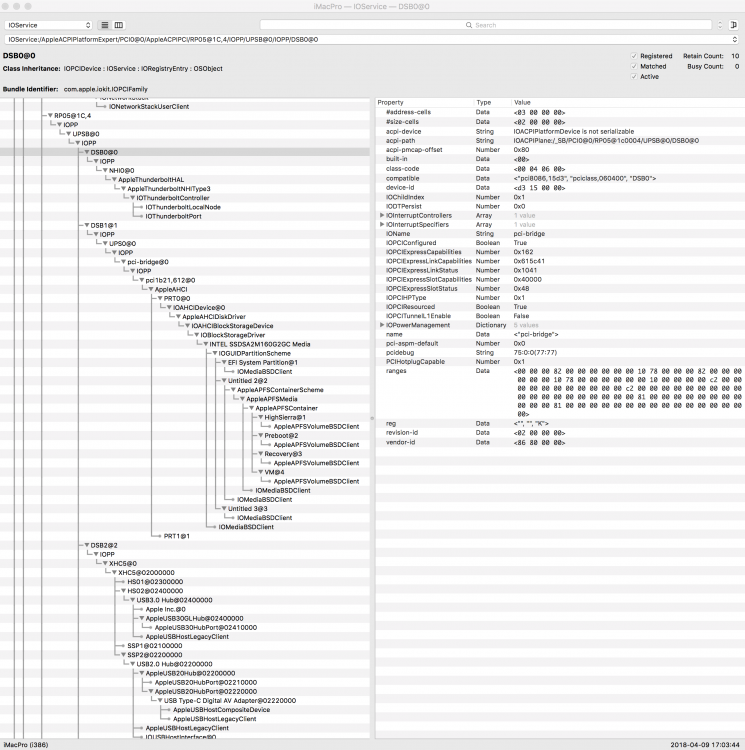Collapse the RP05@1C,4 node

tap(50, 116)
